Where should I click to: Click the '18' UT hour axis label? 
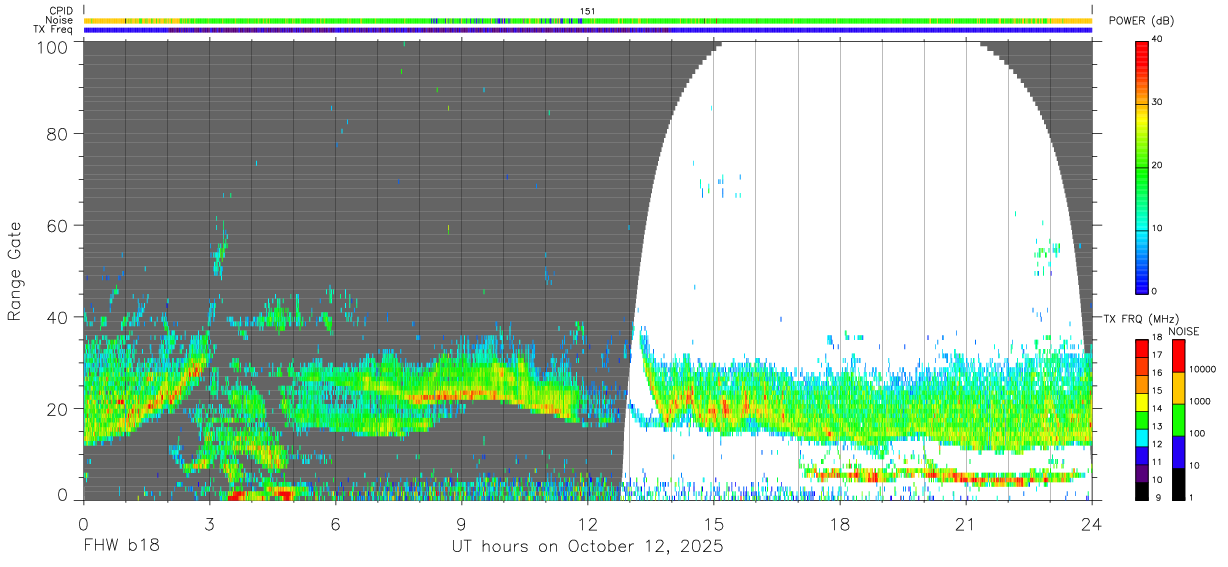tap(840, 523)
